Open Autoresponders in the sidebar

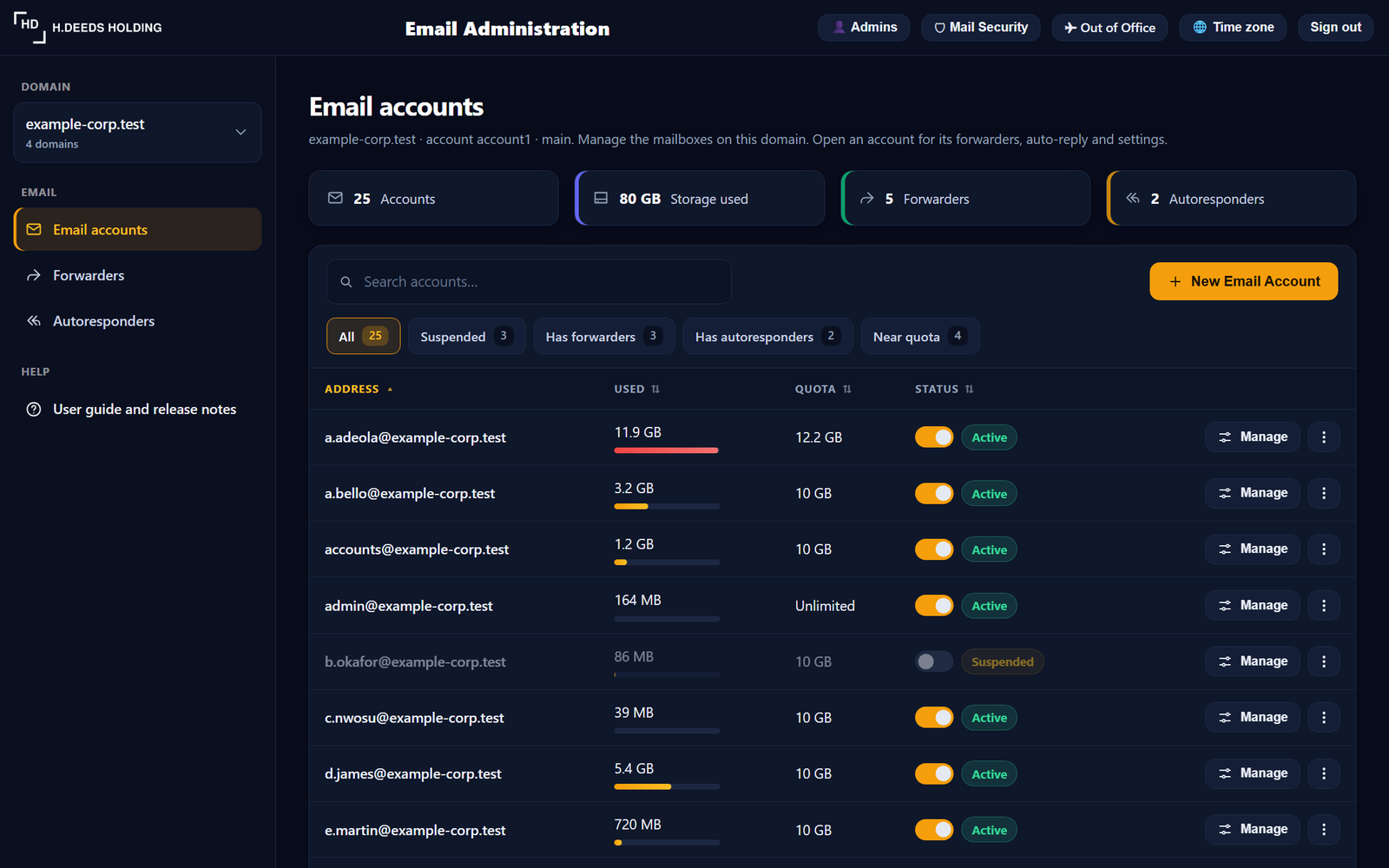(x=137, y=321)
